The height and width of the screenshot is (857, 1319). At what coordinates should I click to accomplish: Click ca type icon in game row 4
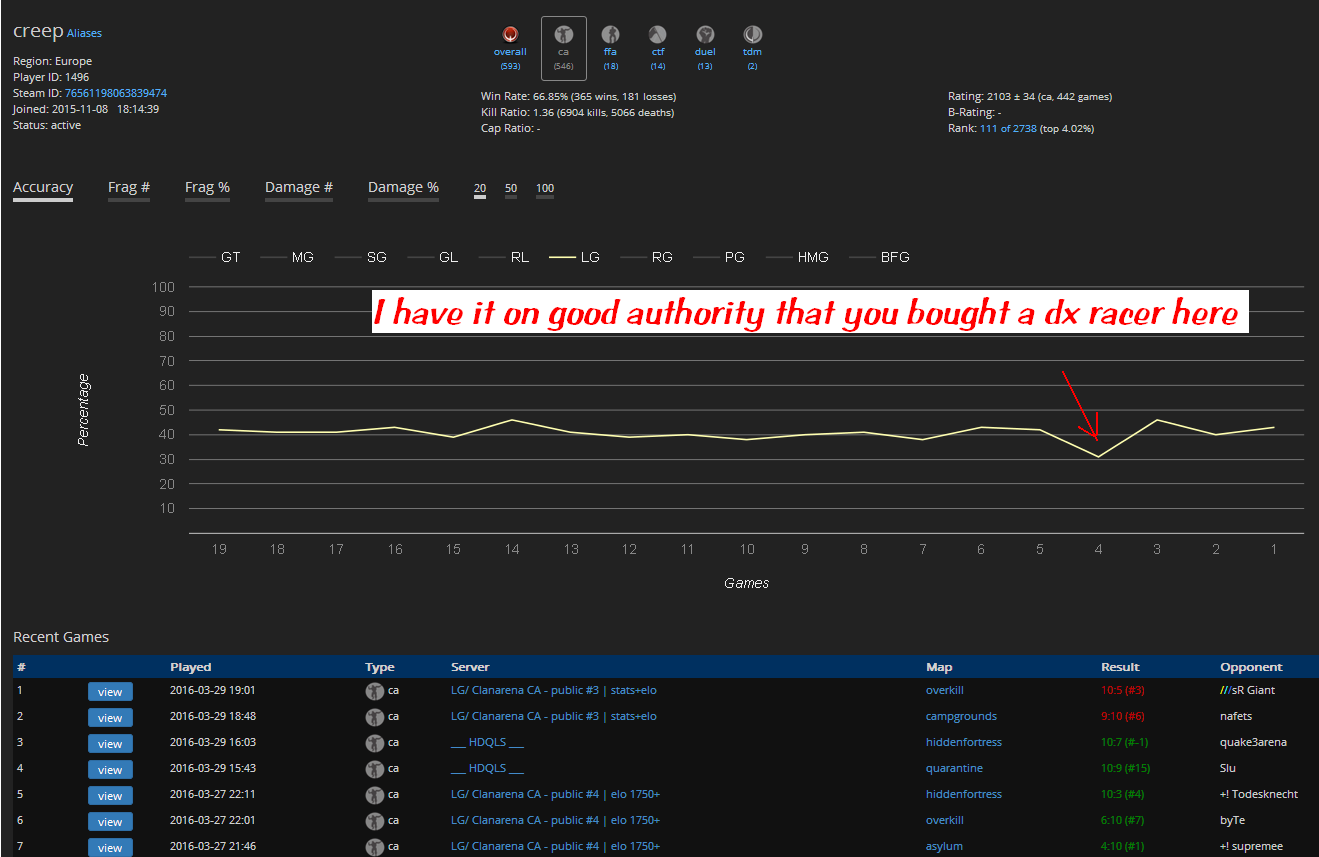tap(375, 769)
